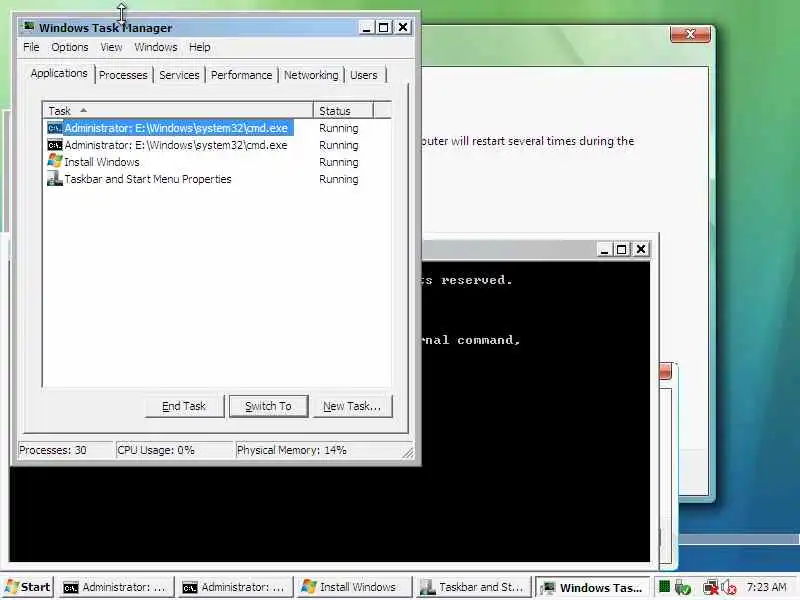Viewport: 800px width, 600px height.
Task: Click the muted volume tray icon
Action: 729,588
